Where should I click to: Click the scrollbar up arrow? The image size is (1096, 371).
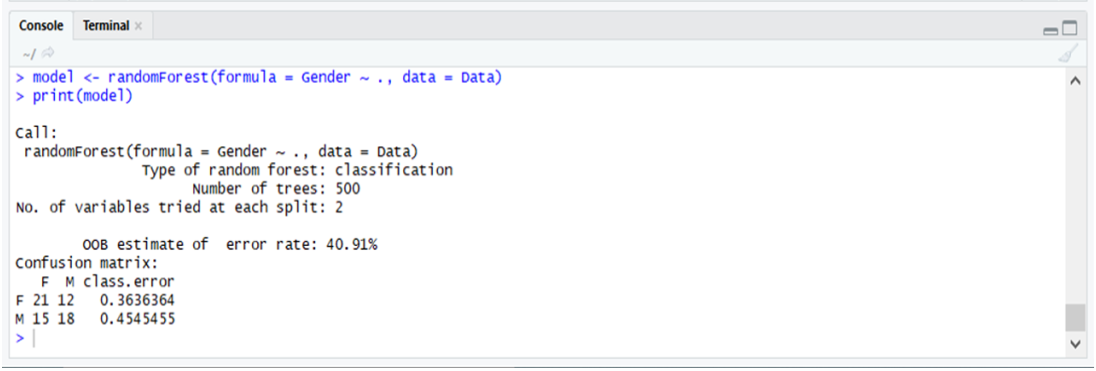point(1074,81)
